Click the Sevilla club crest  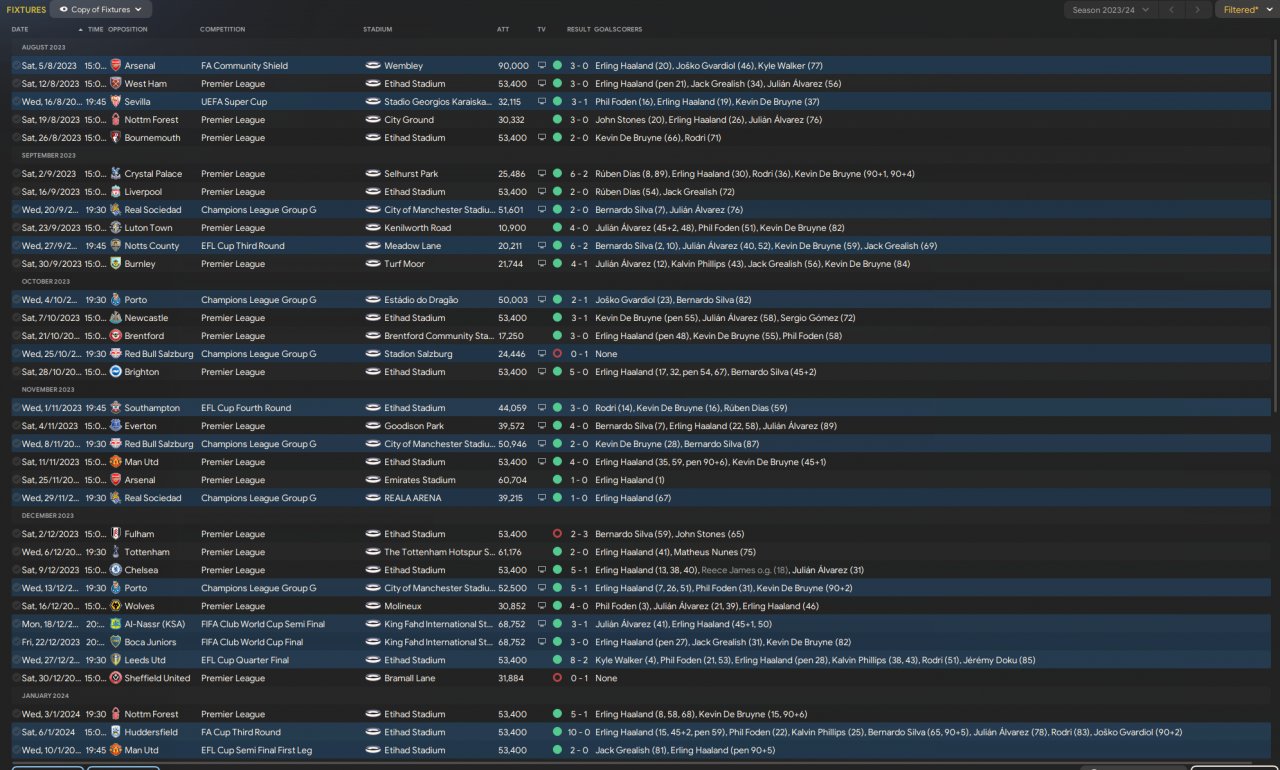(x=116, y=102)
